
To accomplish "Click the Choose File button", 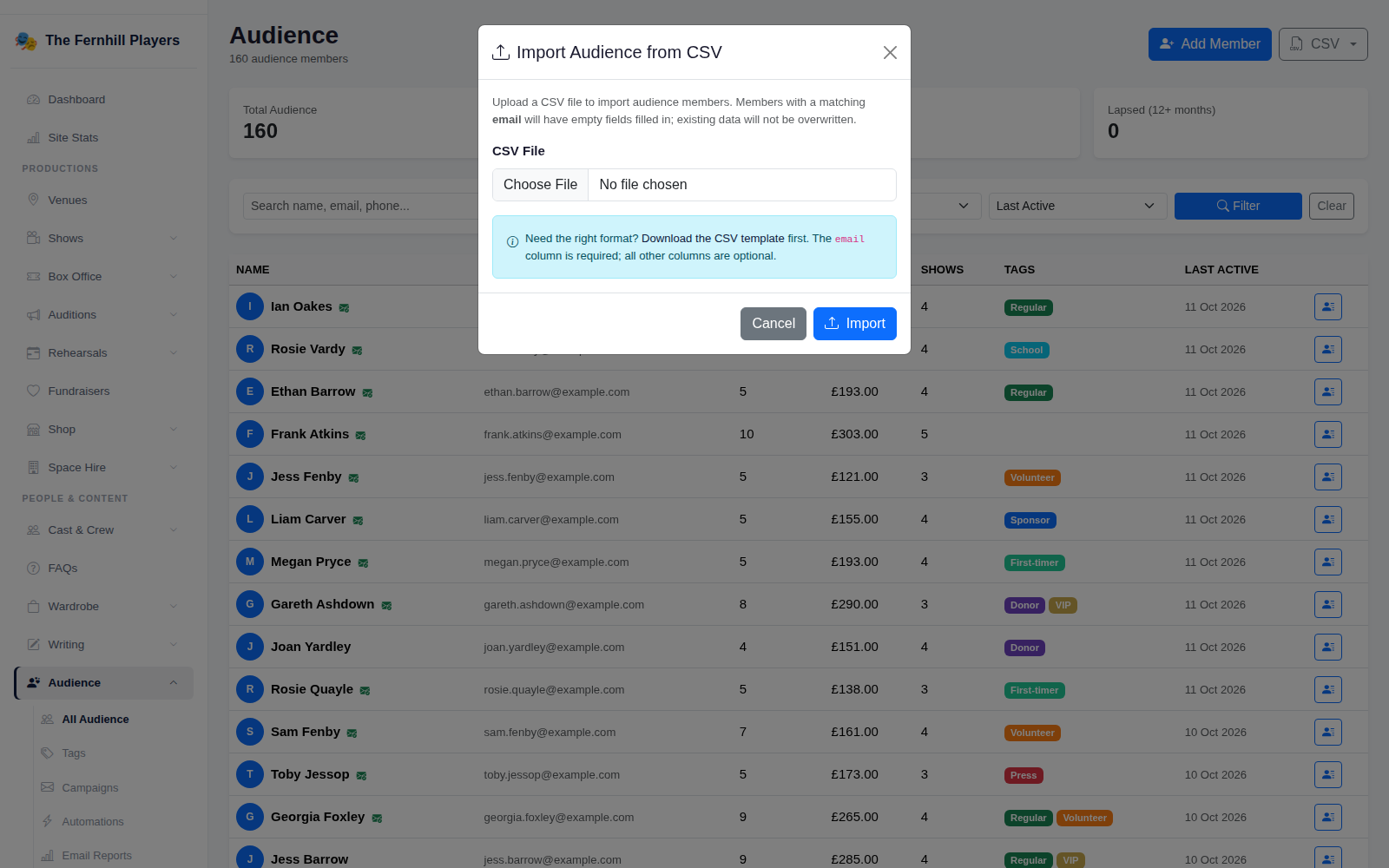I will click(540, 185).
